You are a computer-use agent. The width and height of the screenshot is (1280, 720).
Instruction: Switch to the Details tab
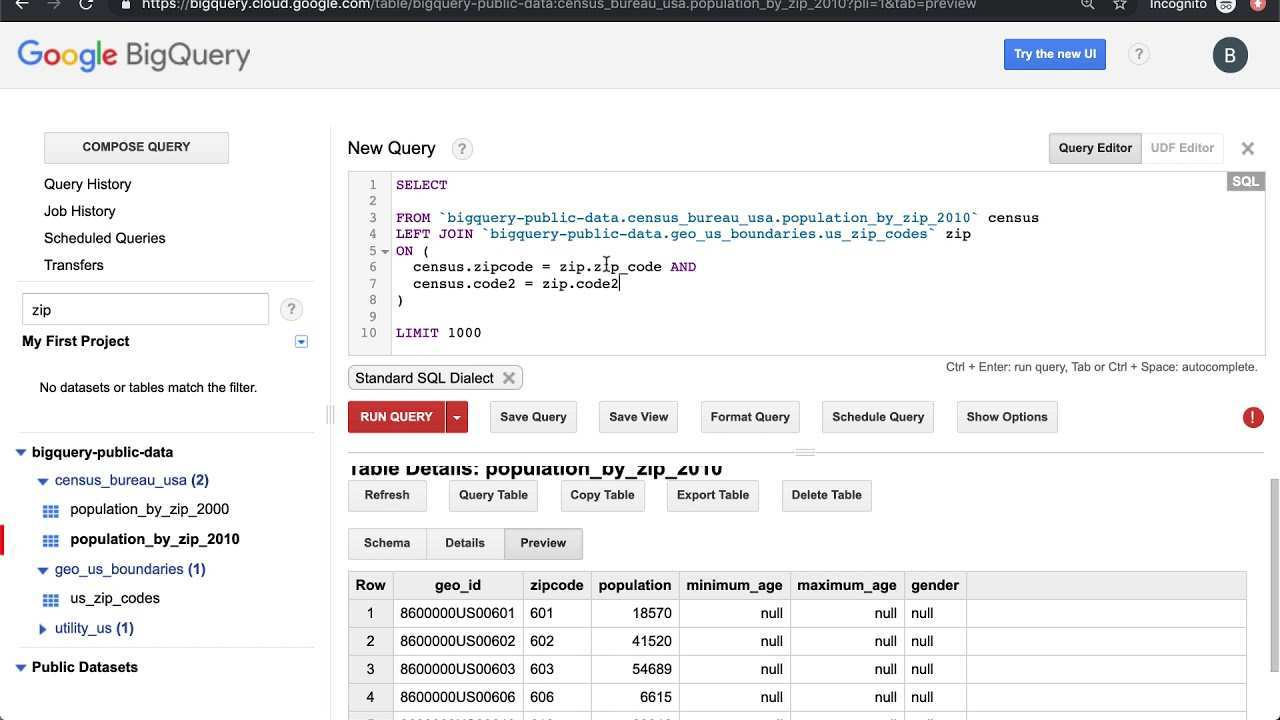465,543
